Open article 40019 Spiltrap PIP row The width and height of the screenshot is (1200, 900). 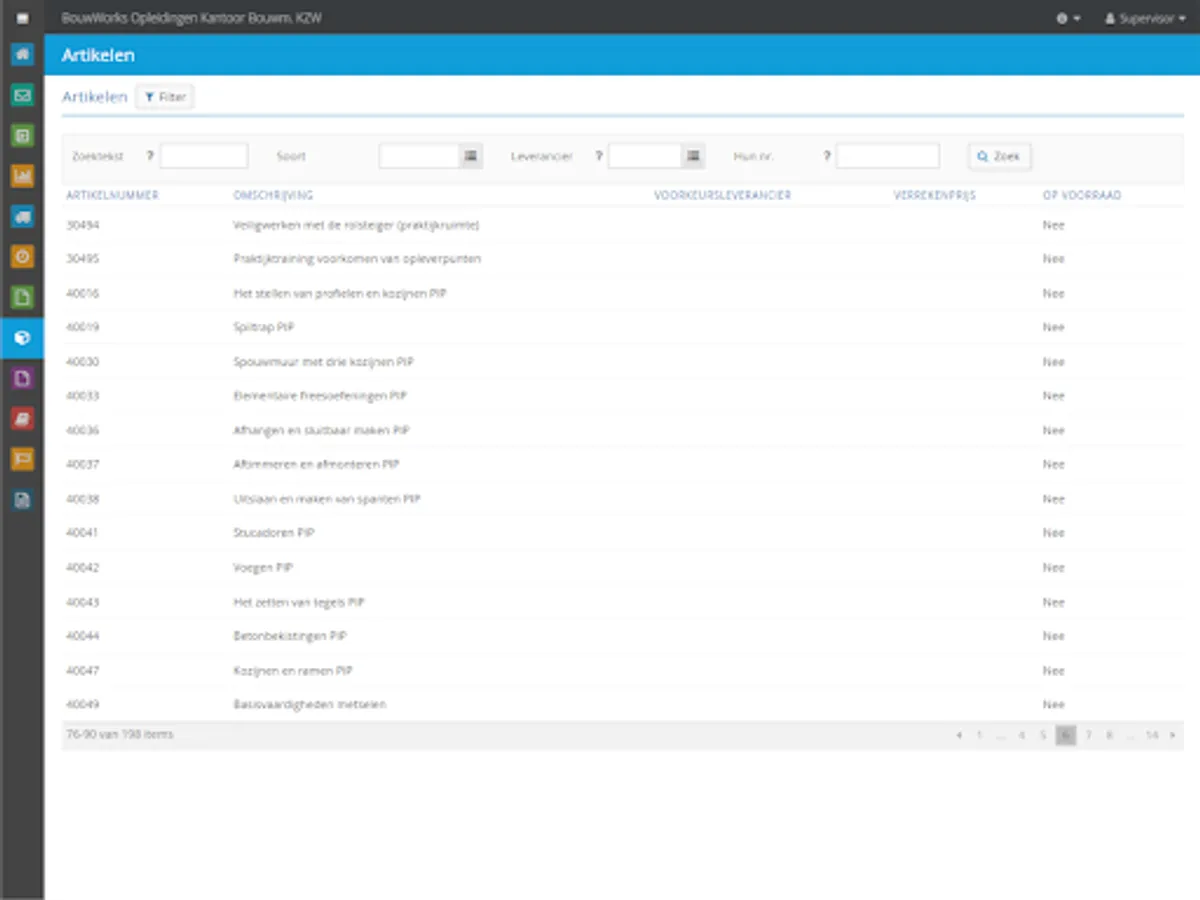(622, 328)
